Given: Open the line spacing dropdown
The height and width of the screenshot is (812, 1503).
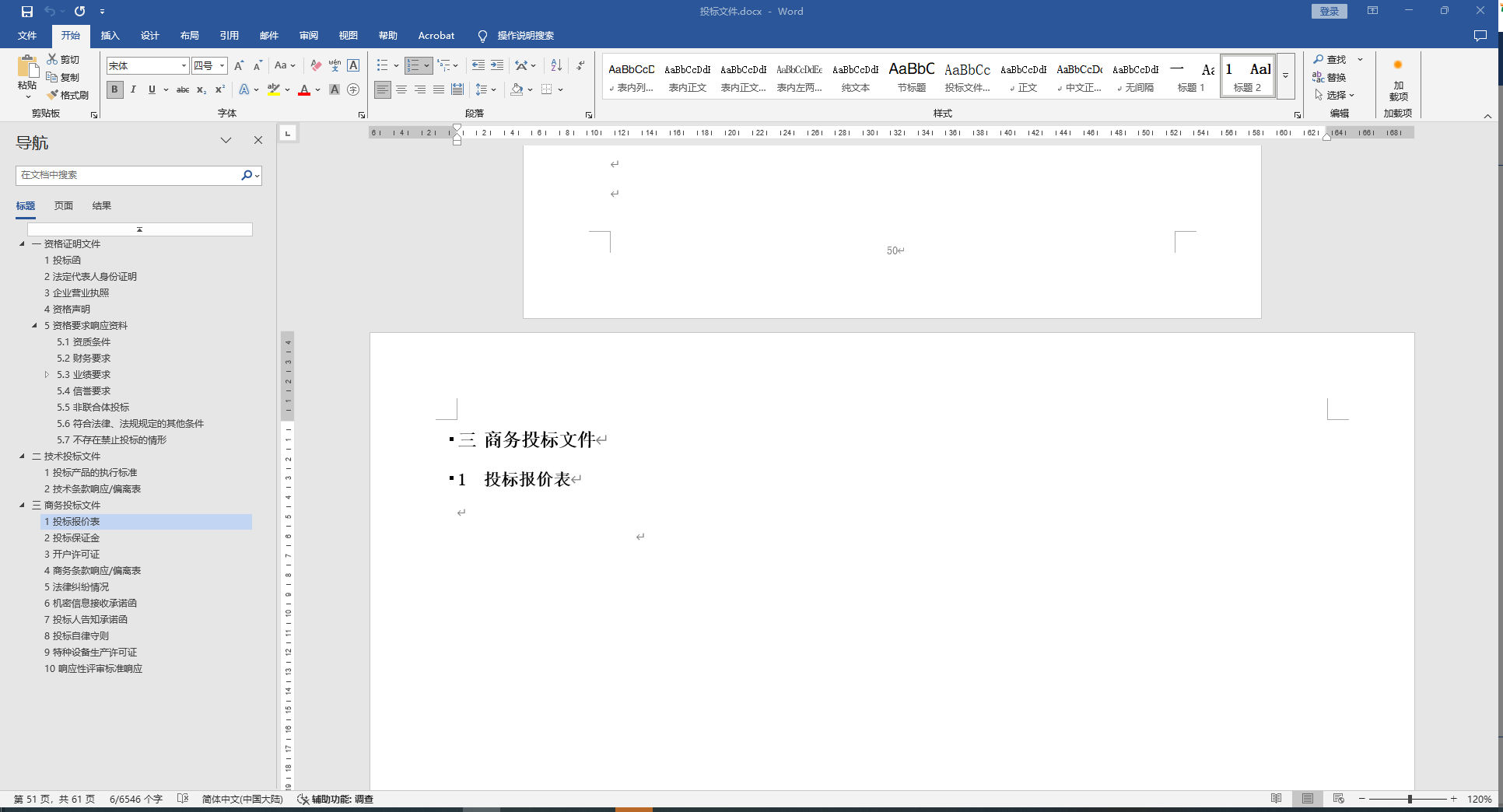Looking at the screenshot, I should 485,89.
